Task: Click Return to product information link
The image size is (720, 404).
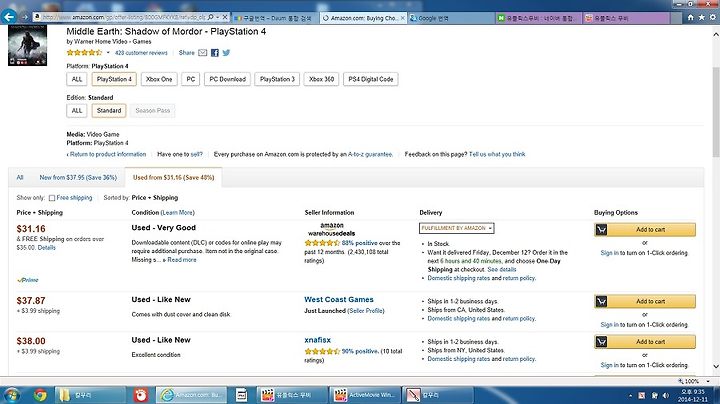Action: tap(107, 154)
